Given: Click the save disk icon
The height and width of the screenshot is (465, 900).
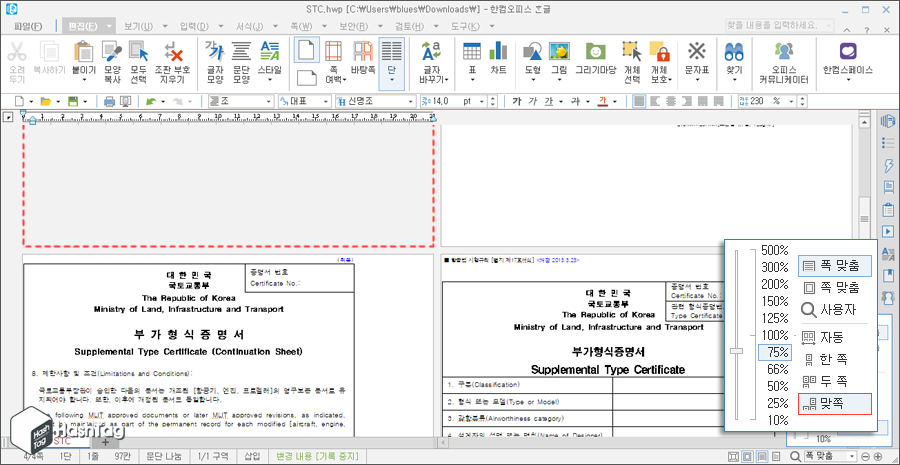Looking at the screenshot, I should click(x=73, y=102).
